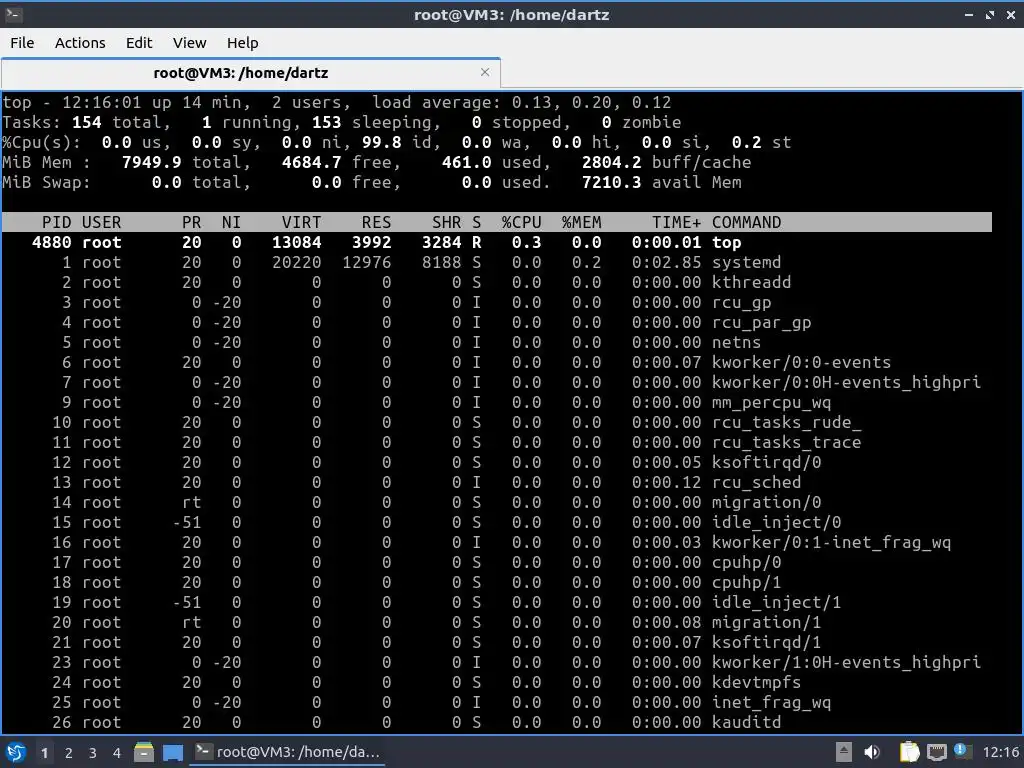This screenshot has width=1024, height=768.
Task: Click the 12976 RES value for systemd
Action: pos(366,263)
